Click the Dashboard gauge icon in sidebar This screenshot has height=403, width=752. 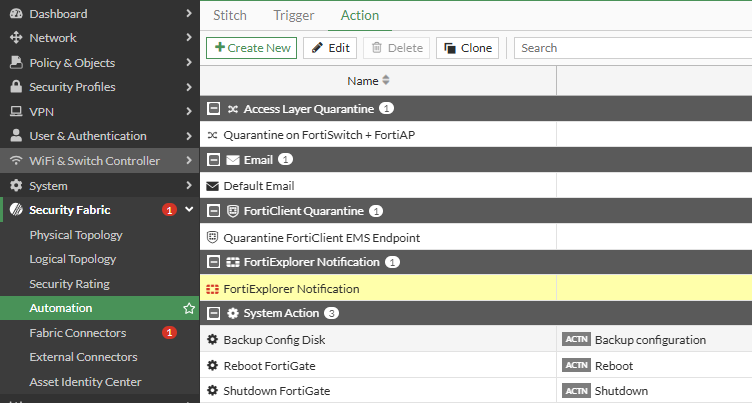coord(16,13)
